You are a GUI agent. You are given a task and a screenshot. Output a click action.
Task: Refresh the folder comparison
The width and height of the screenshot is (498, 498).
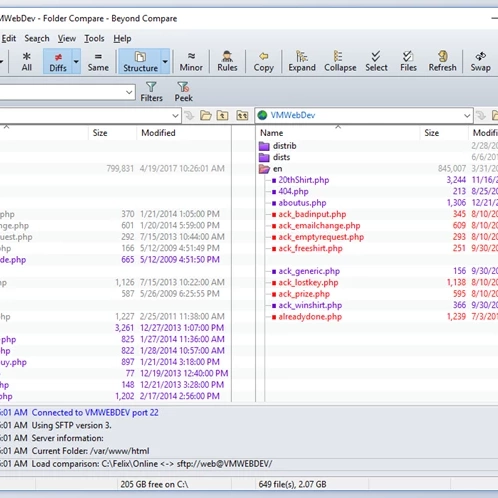[442, 61]
